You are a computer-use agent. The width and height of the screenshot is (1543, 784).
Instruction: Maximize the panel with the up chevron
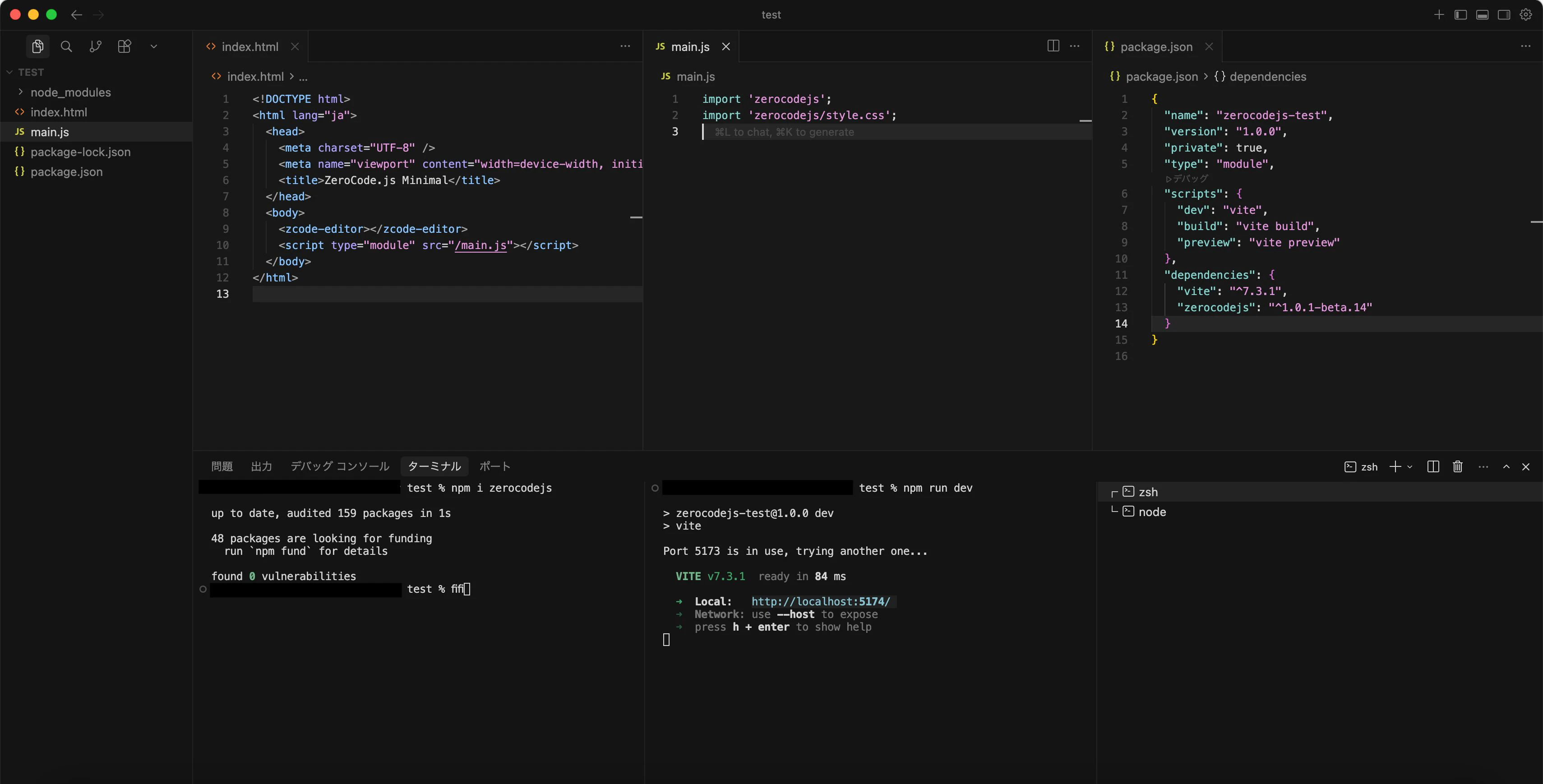1506,466
